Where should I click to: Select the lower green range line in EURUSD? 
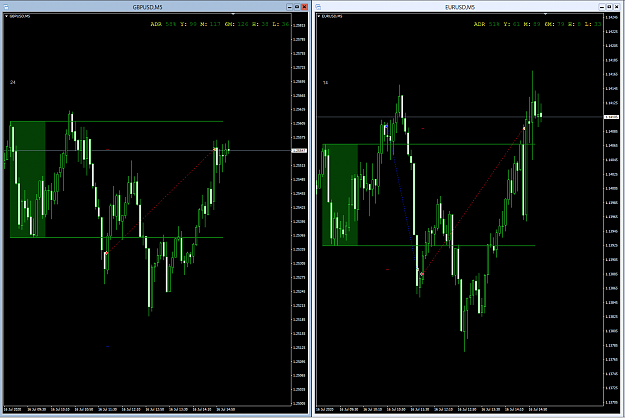[x=429, y=245]
